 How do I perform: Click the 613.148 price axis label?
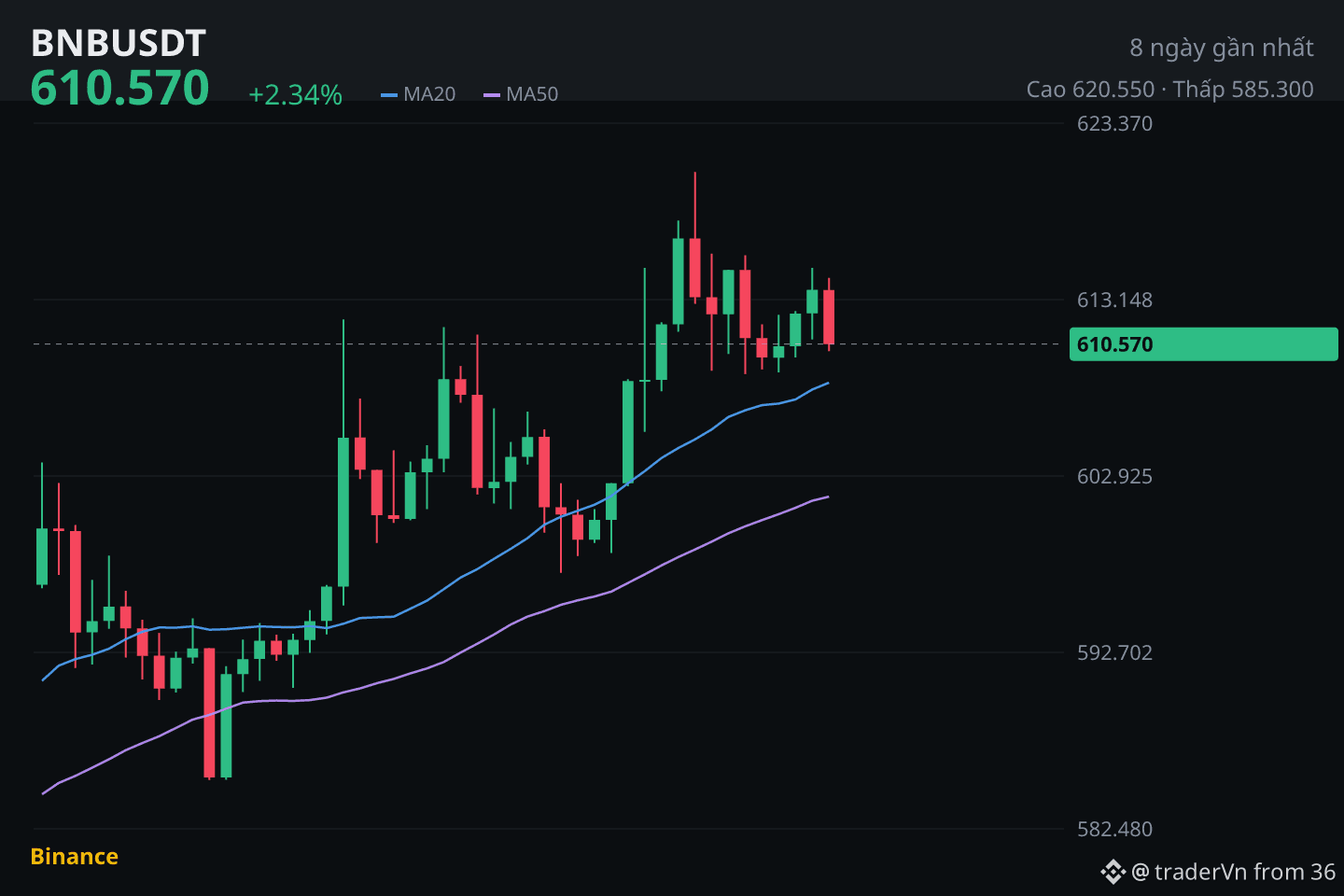pyautogui.click(x=1114, y=300)
